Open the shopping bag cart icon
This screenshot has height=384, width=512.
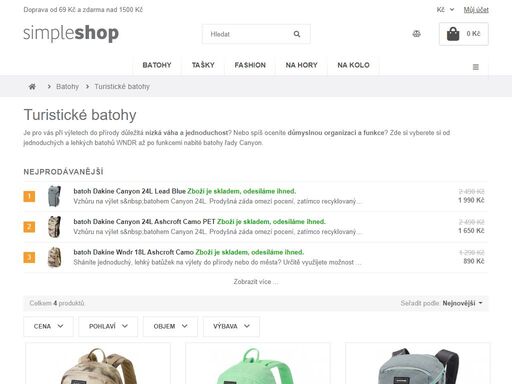click(x=453, y=34)
